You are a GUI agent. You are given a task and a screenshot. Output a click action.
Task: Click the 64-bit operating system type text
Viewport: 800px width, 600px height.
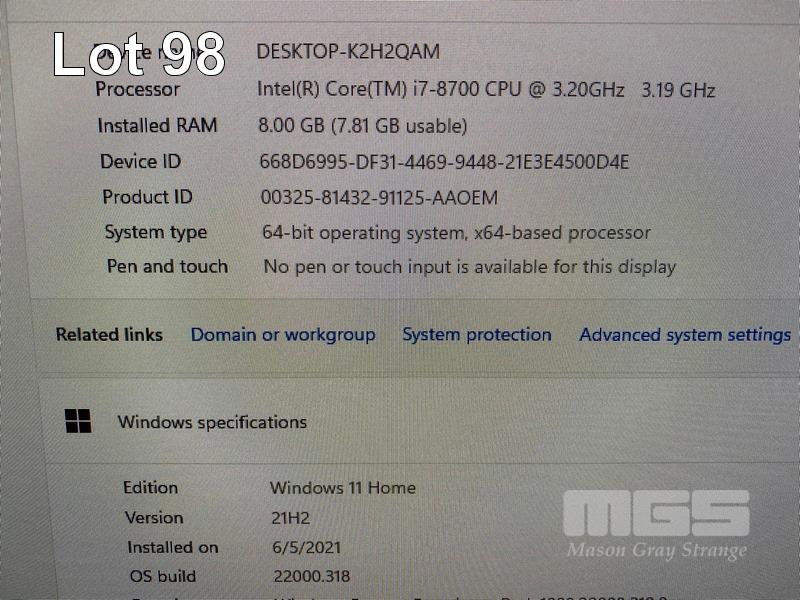(456, 233)
